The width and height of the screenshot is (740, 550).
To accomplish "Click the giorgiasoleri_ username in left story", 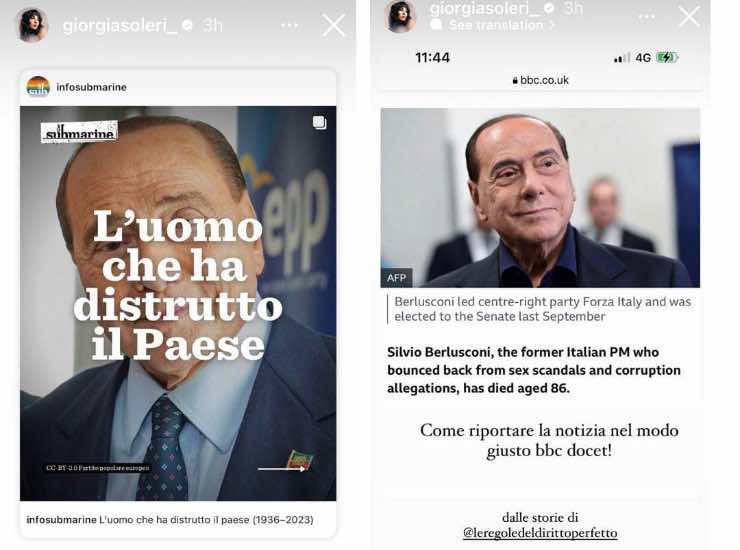I will coord(120,25).
